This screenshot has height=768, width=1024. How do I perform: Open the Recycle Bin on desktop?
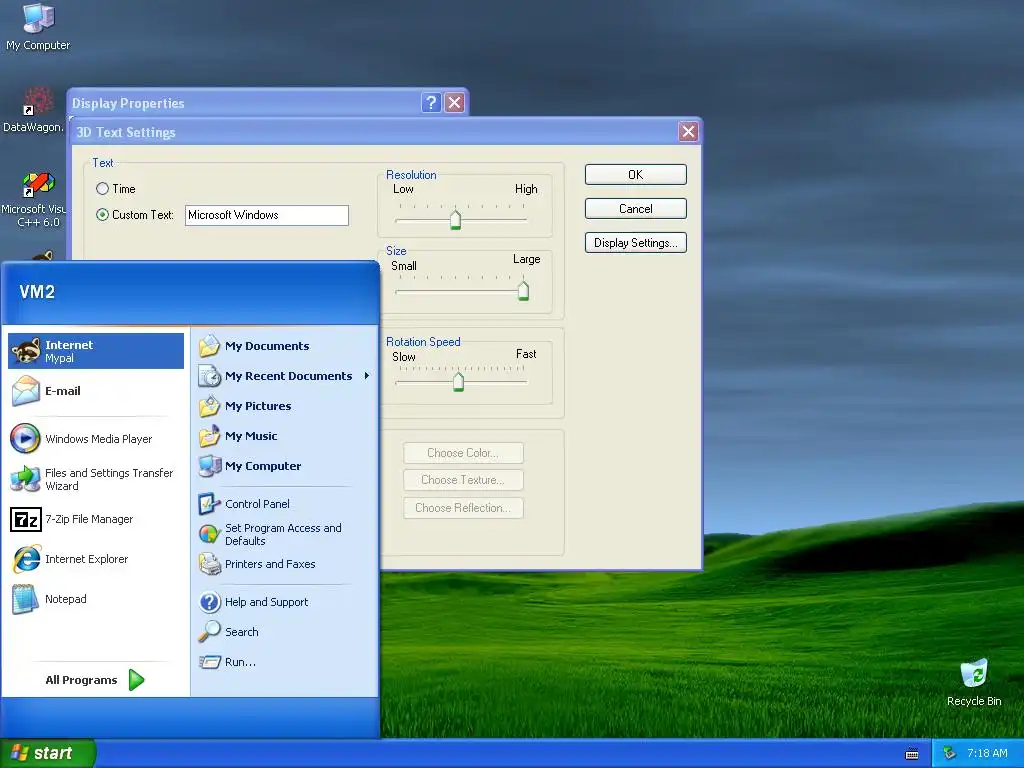(974, 682)
